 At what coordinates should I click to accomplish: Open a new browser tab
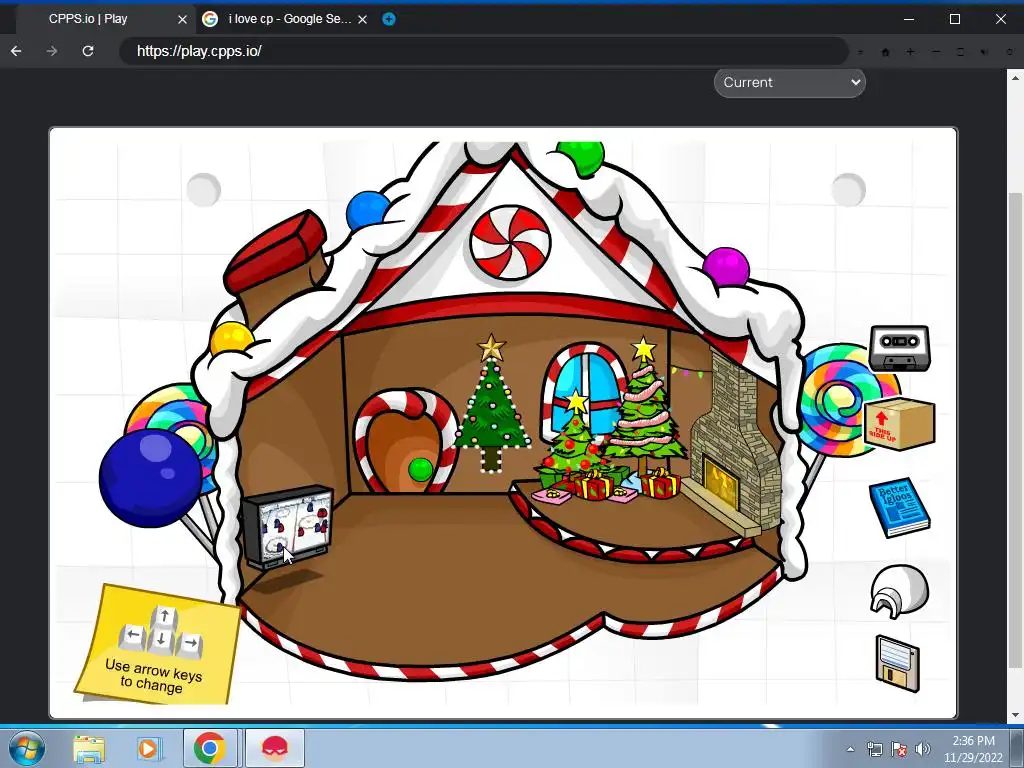click(x=389, y=19)
